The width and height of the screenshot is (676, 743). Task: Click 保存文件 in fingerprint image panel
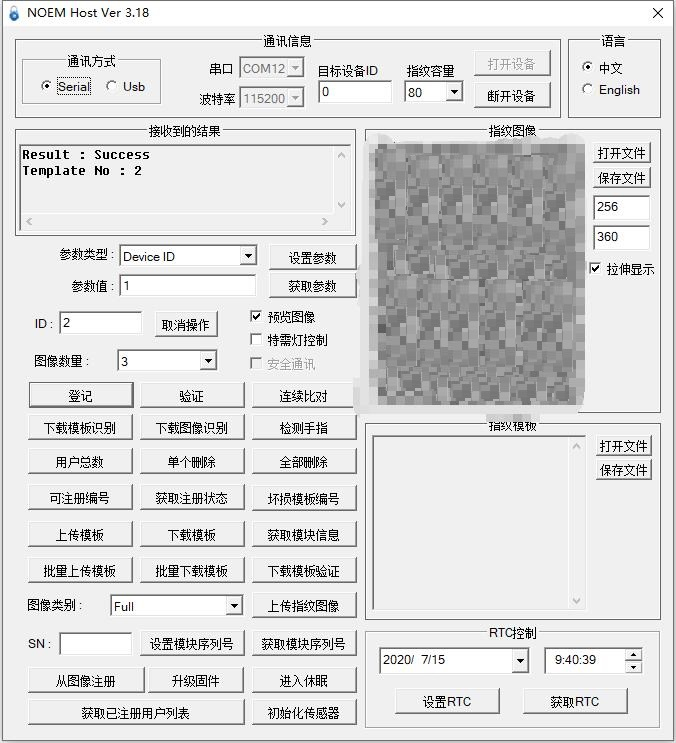pos(622,178)
